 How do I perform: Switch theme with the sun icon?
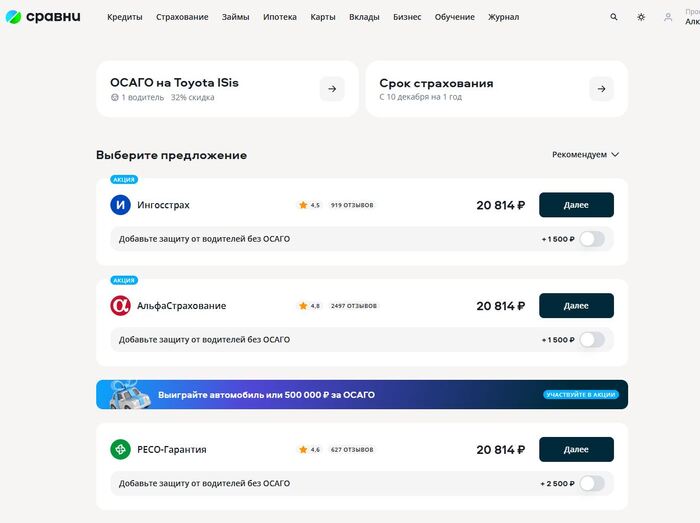pos(641,17)
